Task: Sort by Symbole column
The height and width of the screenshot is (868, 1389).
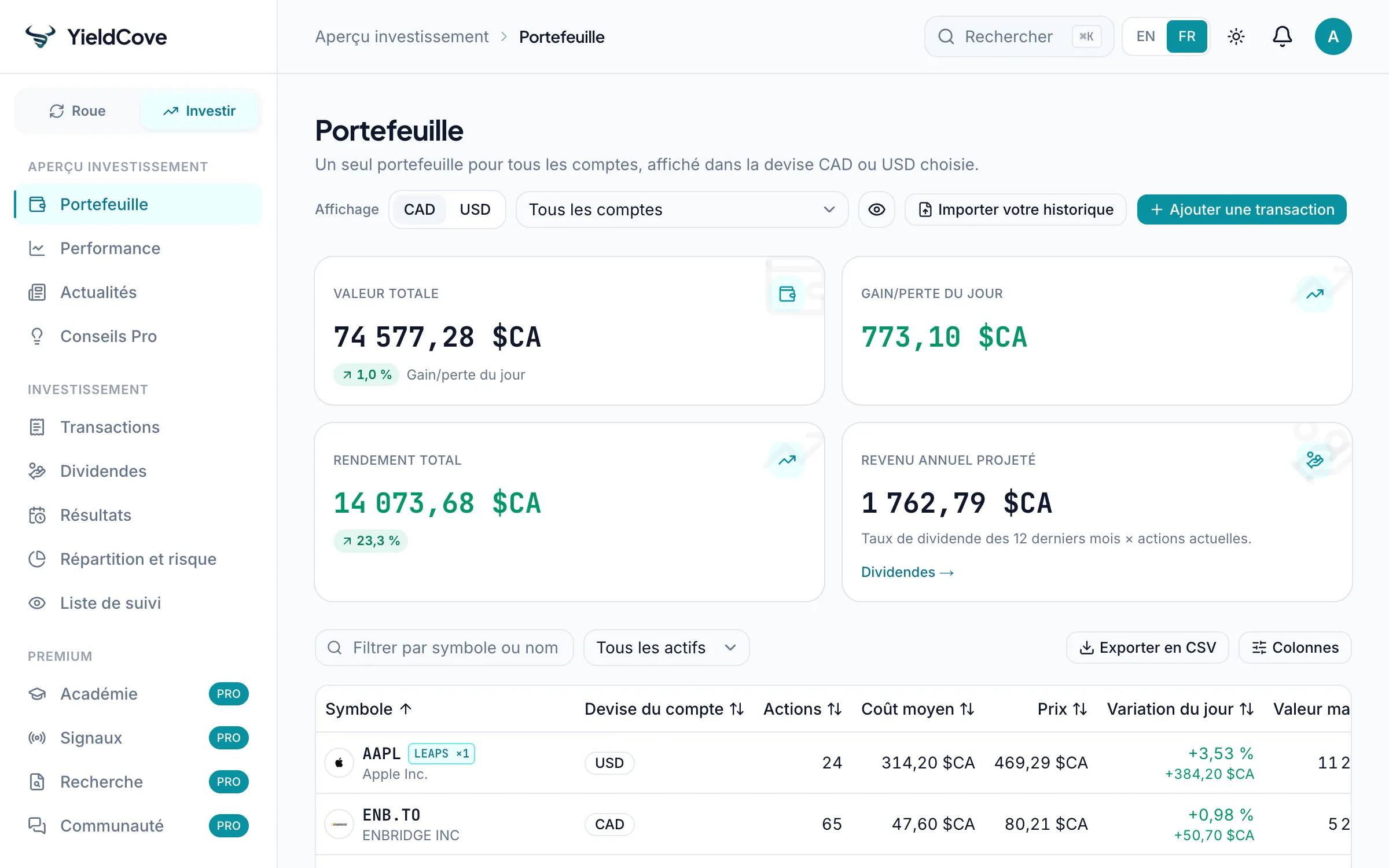Action: 369,709
